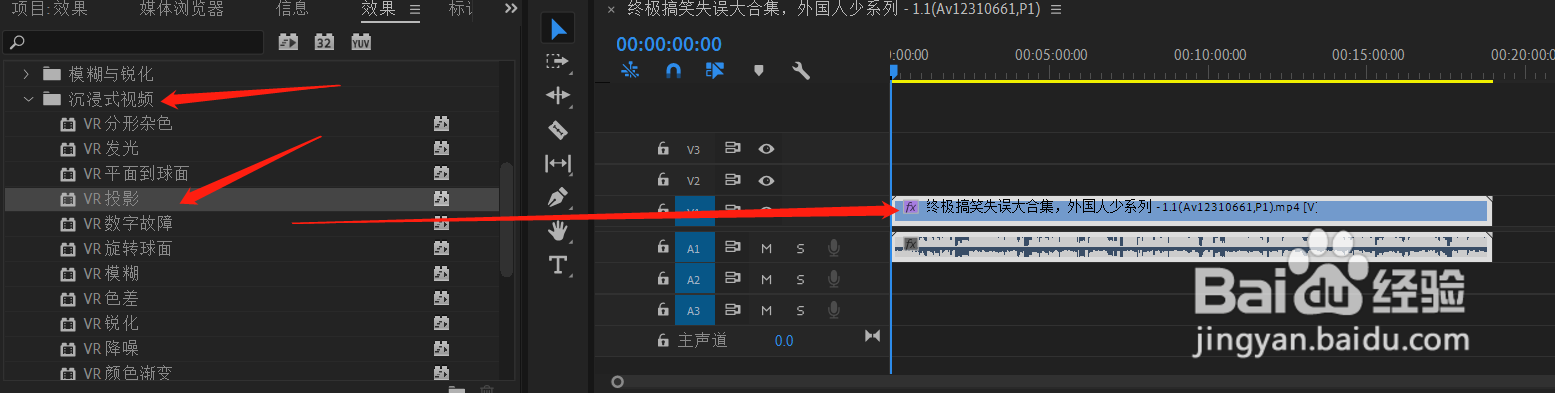Viewport: 1555px width, 393px height.
Task: Toggle lock on the A2 track
Action: point(662,279)
